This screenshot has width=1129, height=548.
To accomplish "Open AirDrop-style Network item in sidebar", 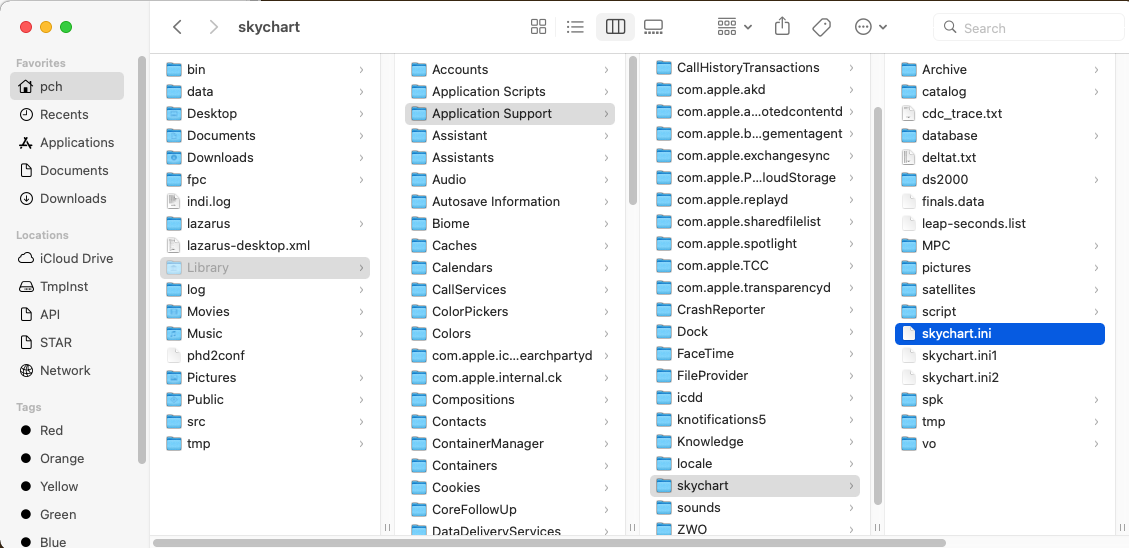I will point(65,370).
